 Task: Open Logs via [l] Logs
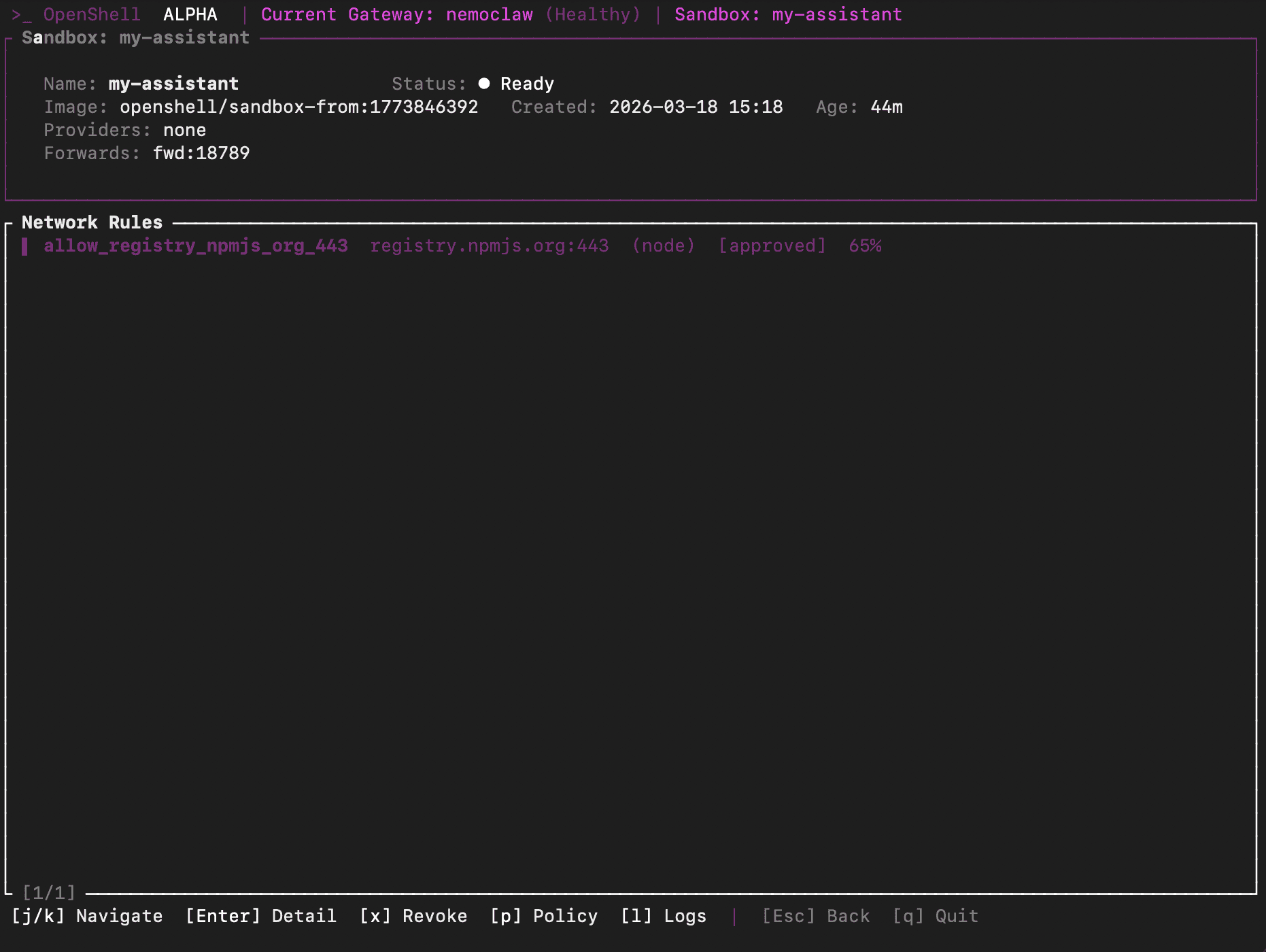(664, 916)
